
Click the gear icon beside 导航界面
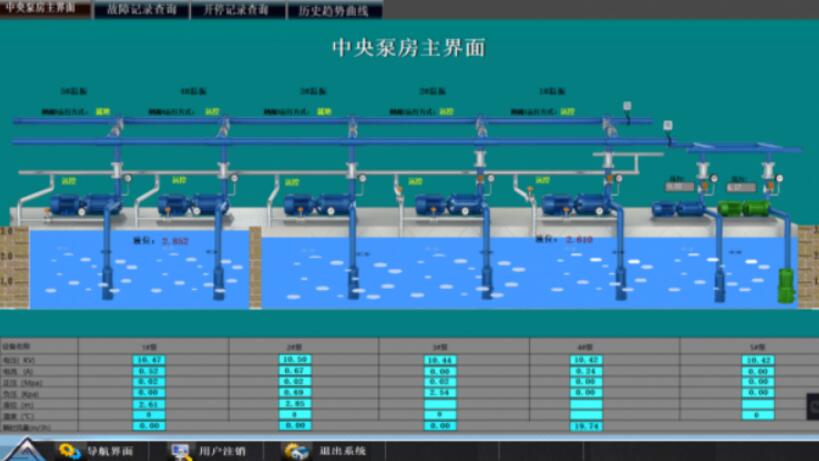[x=69, y=451]
